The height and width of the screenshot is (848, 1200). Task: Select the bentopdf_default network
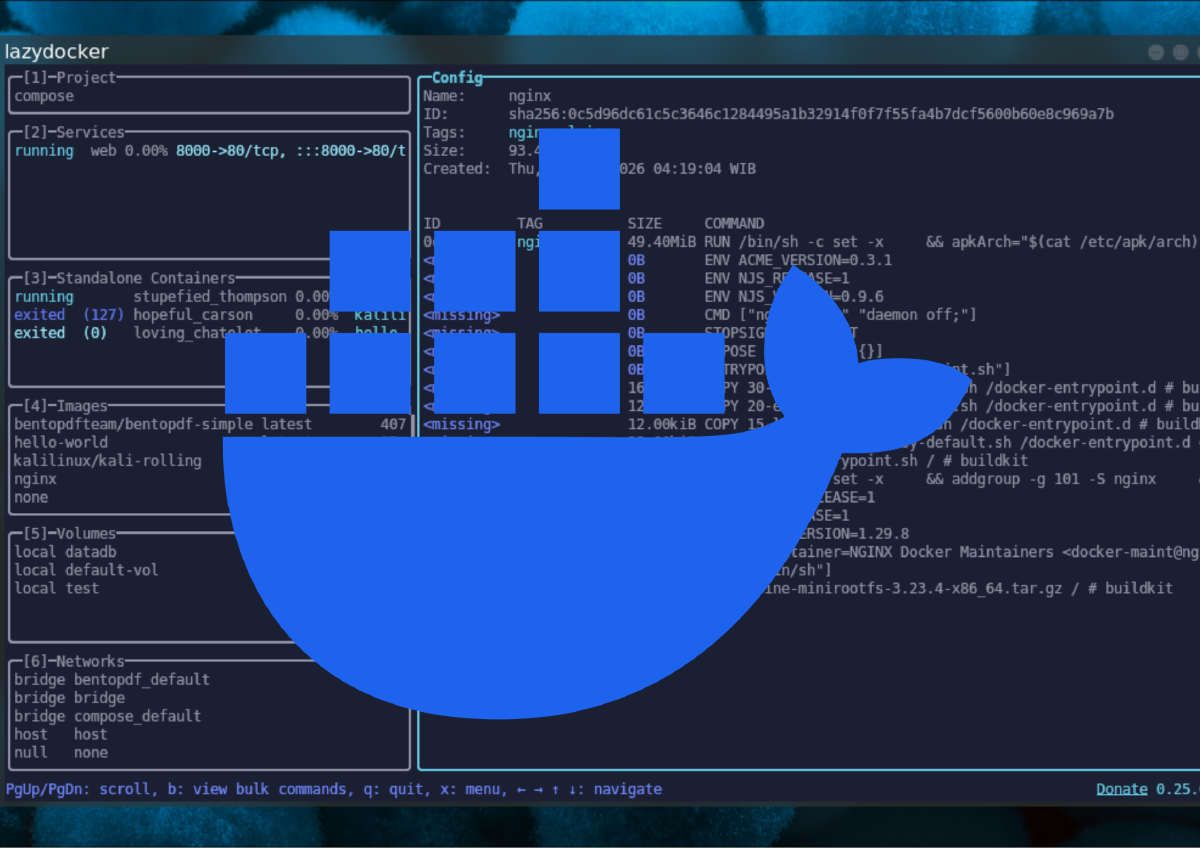[x=112, y=679]
